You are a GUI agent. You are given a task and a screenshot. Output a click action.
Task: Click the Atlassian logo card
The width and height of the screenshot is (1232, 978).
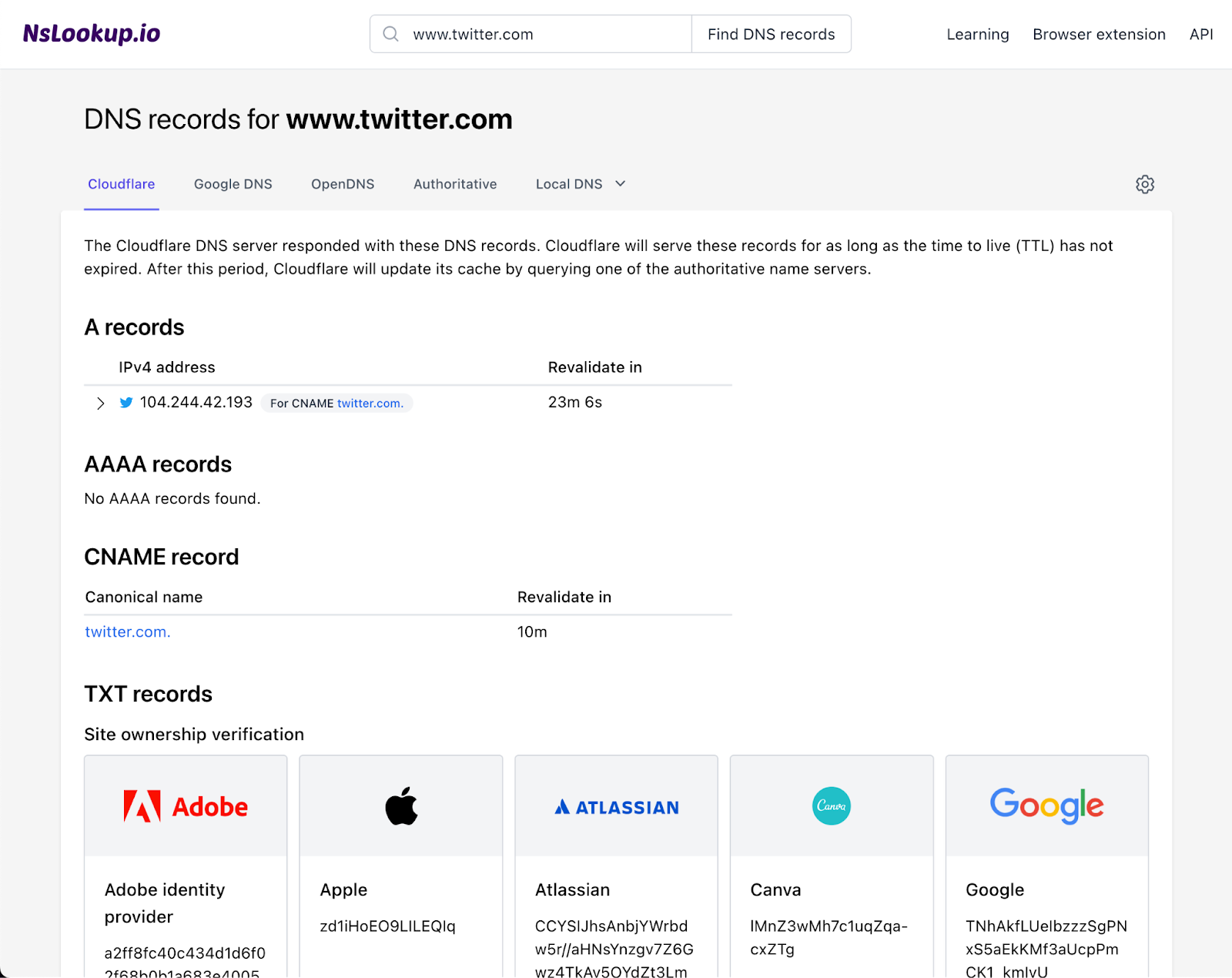[x=615, y=806]
